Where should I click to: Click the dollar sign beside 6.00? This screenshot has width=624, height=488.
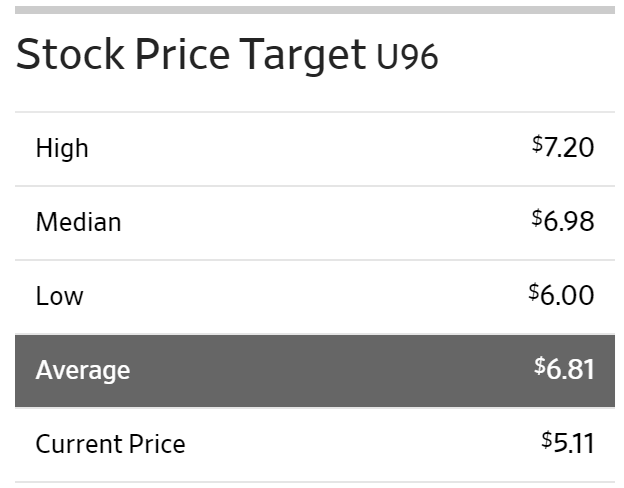[534, 291]
